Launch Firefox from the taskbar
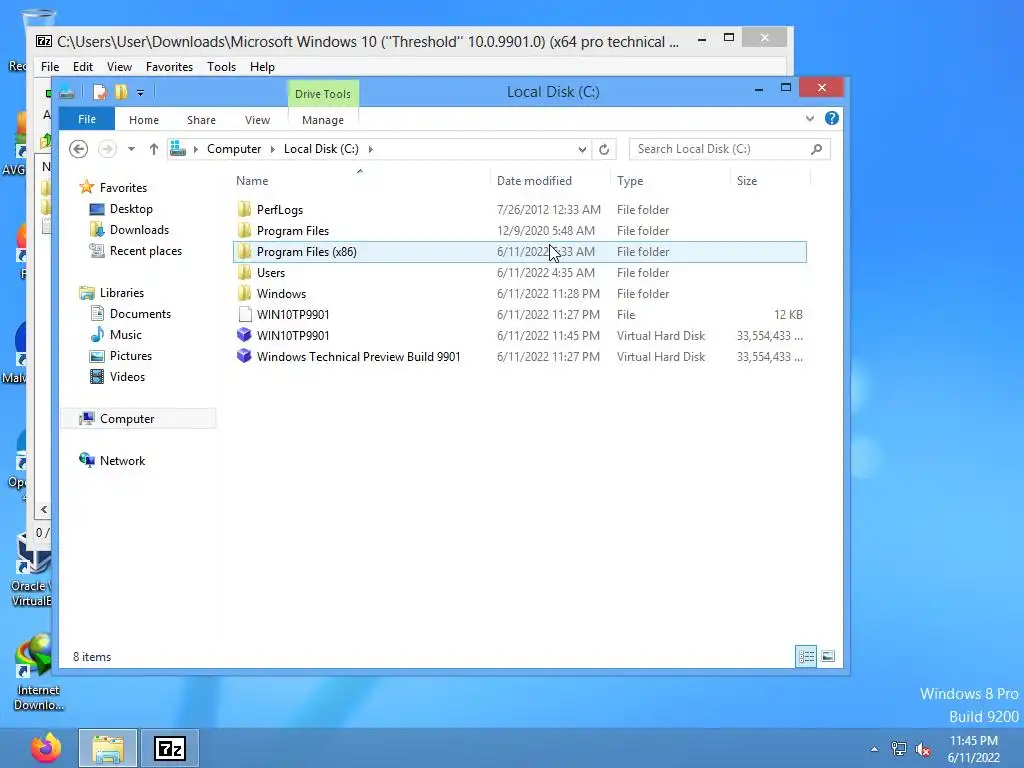This screenshot has height=768, width=1024. click(x=46, y=748)
